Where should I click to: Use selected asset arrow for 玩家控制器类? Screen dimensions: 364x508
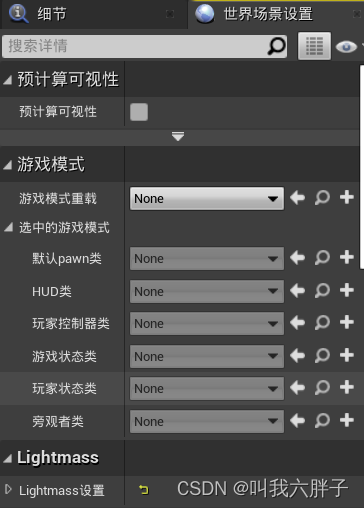[297, 323]
